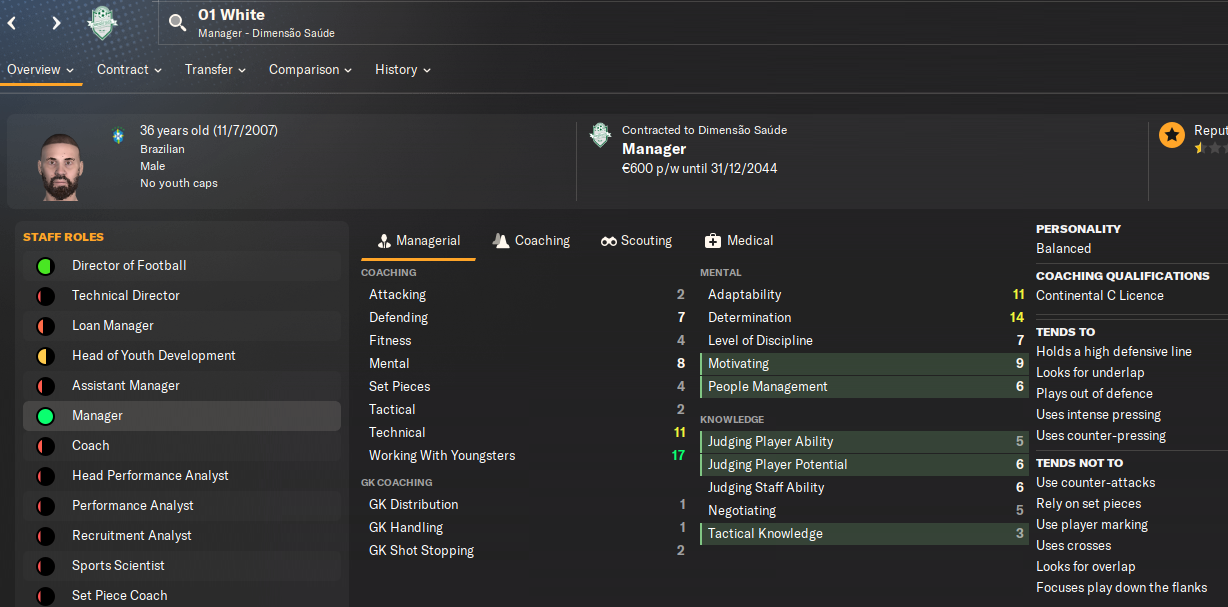This screenshot has width=1228, height=607.
Task: Open the Overview dropdown menu
Action: coord(41,70)
